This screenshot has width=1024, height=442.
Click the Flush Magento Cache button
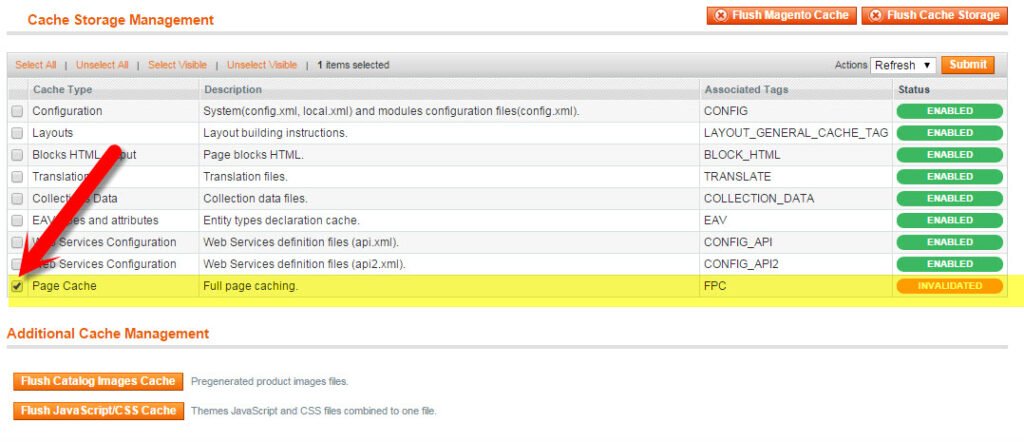tap(781, 15)
